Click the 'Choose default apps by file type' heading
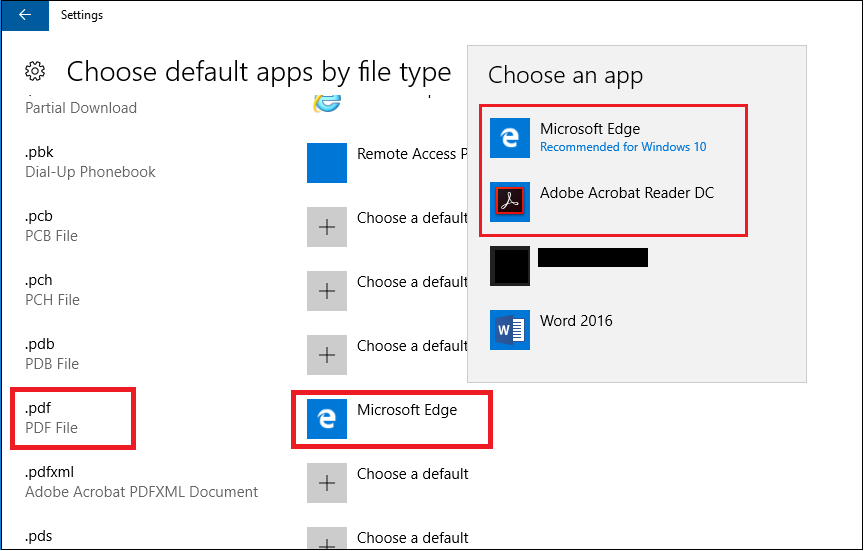The height and width of the screenshot is (551, 864). [x=259, y=72]
